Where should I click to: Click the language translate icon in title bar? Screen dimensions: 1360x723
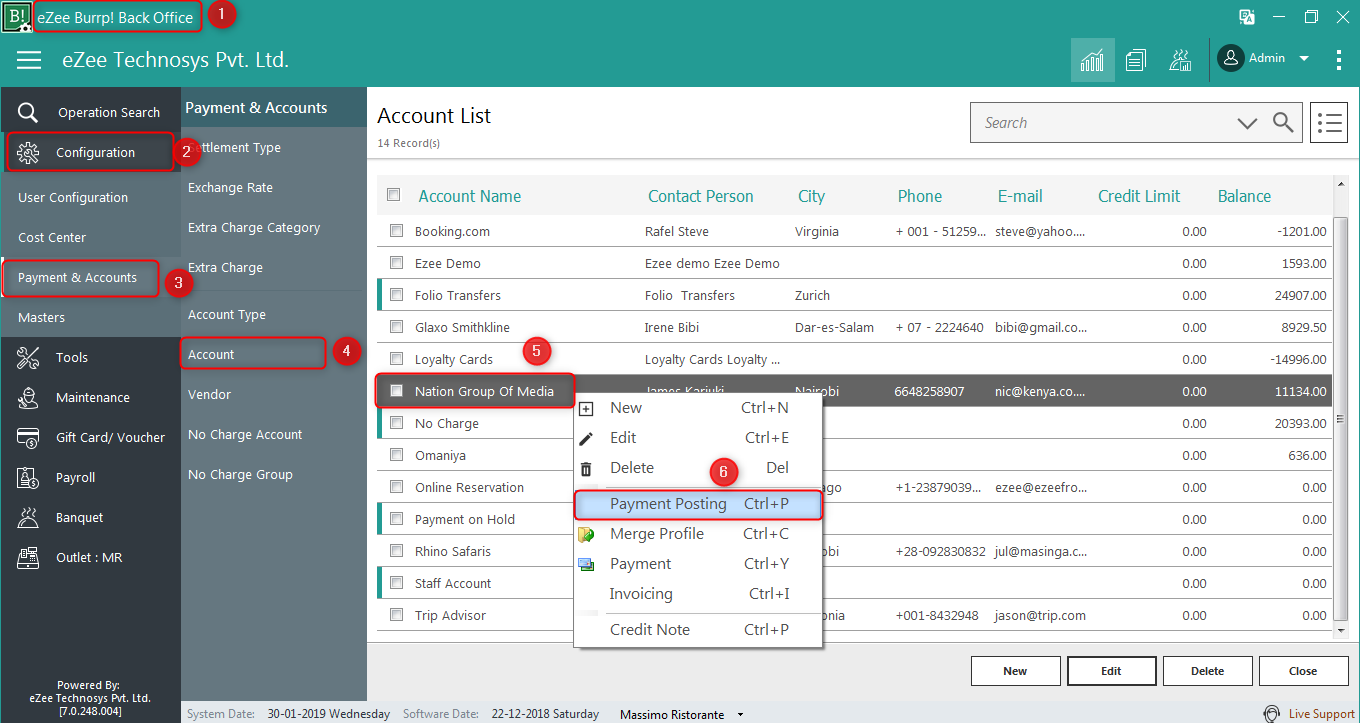1247,17
